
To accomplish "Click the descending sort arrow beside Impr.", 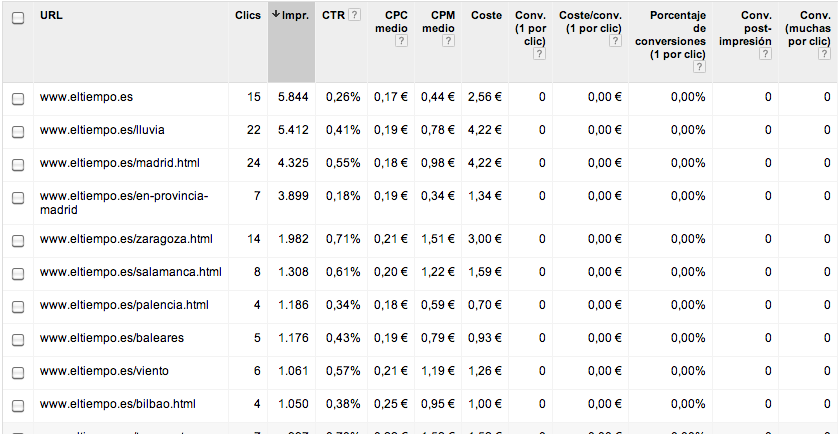I will click(276, 16).
